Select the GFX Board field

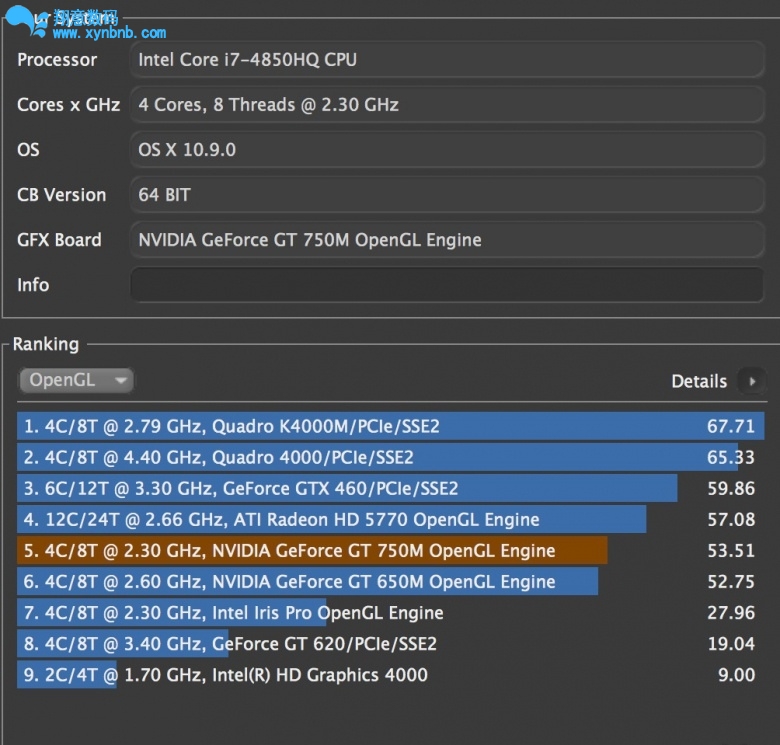(447, 240)
